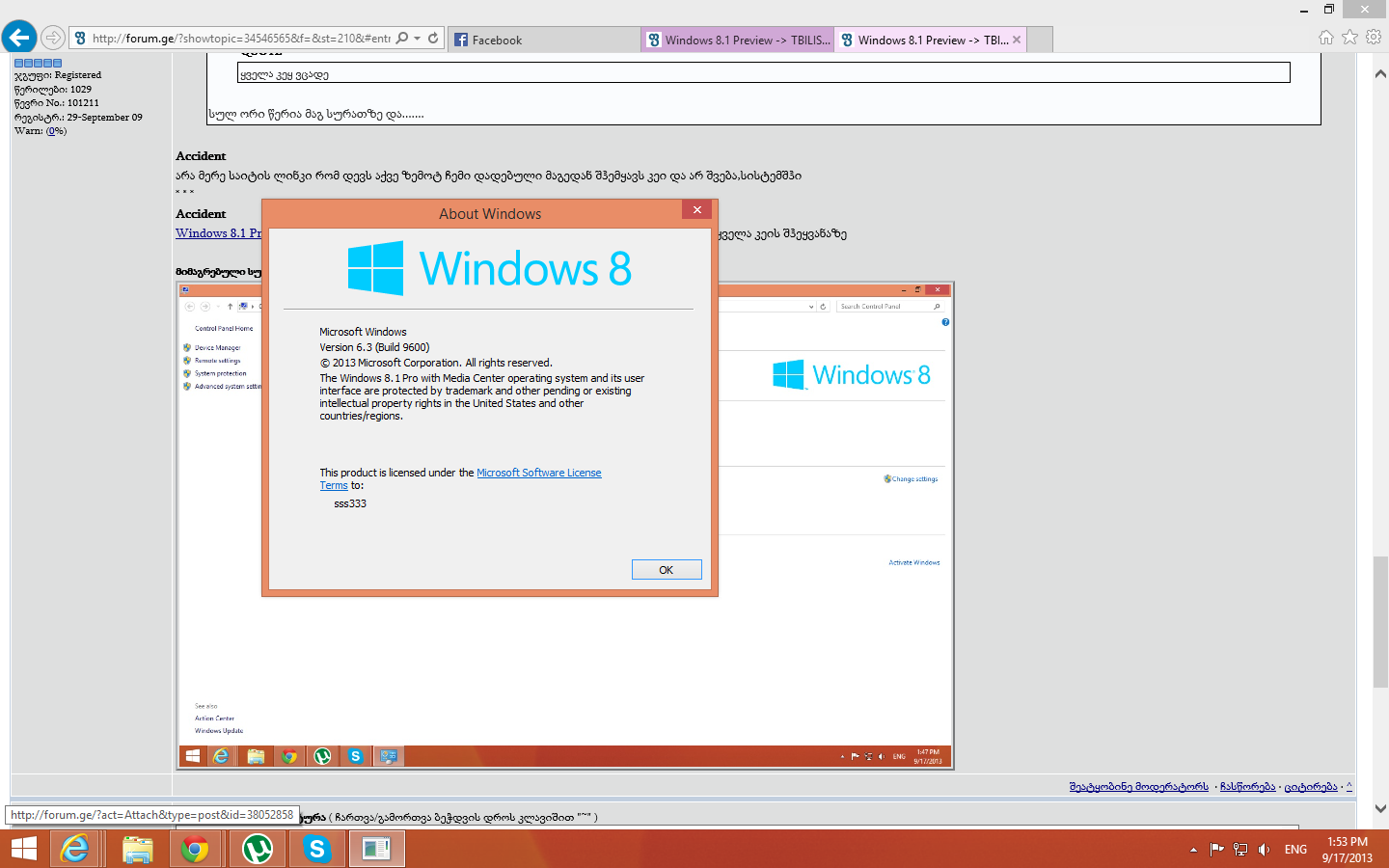The height and width of the screenshot is (868, 1389).
Task: Open Skype from the taskbar
Action: coord(316,849)
